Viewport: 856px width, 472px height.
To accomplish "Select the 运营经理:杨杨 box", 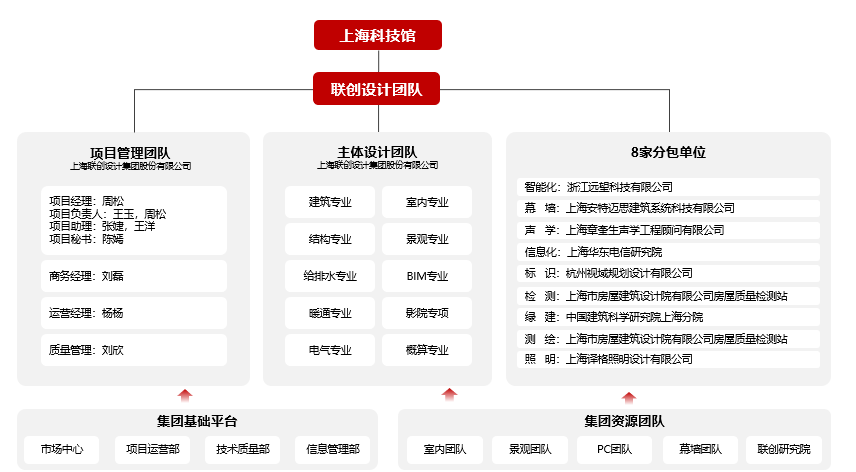I will click(x=134, y=313).
